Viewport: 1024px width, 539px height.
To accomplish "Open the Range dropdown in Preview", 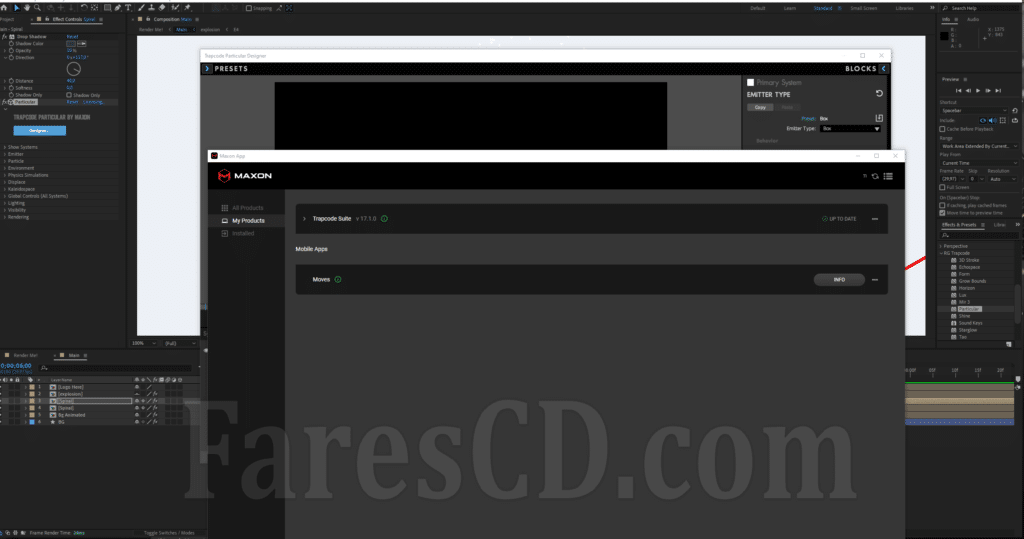I will click(978, 146).
